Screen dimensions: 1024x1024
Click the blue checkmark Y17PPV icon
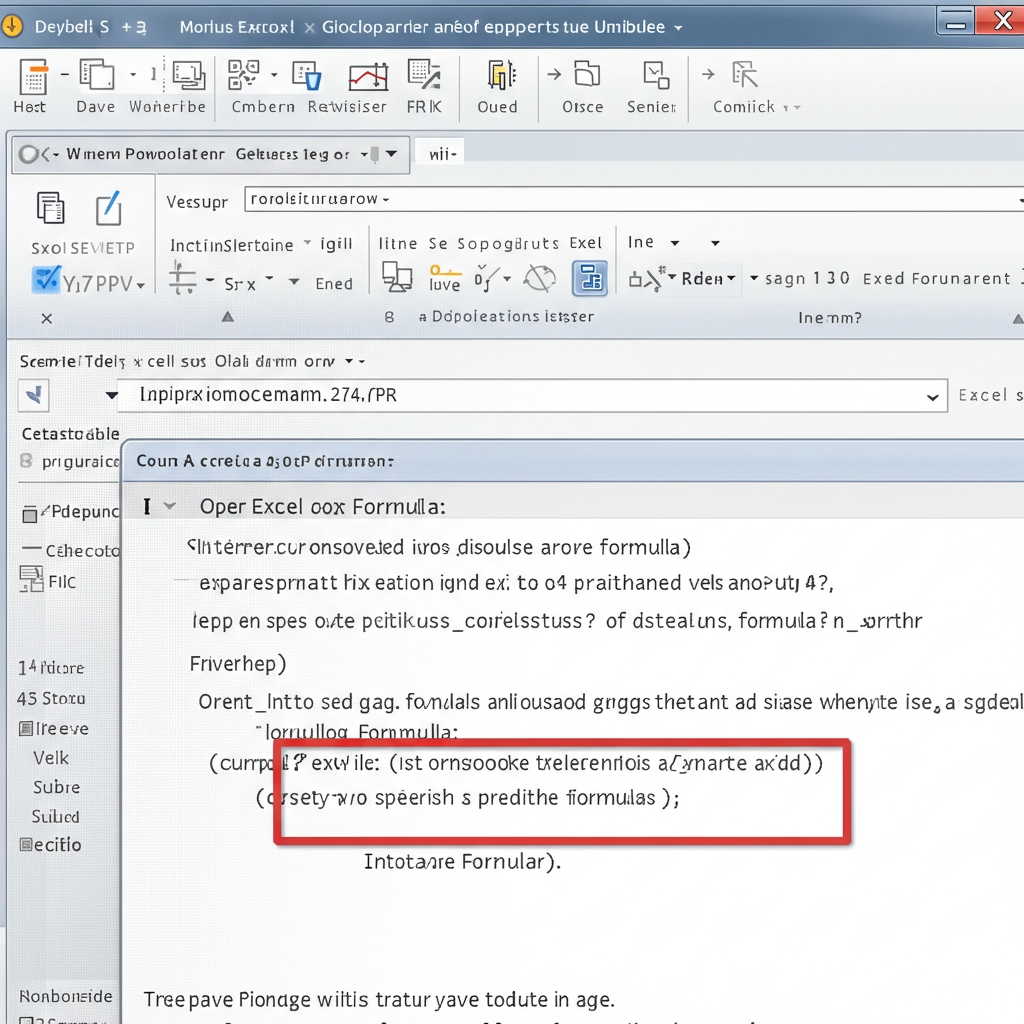[46, 280]
